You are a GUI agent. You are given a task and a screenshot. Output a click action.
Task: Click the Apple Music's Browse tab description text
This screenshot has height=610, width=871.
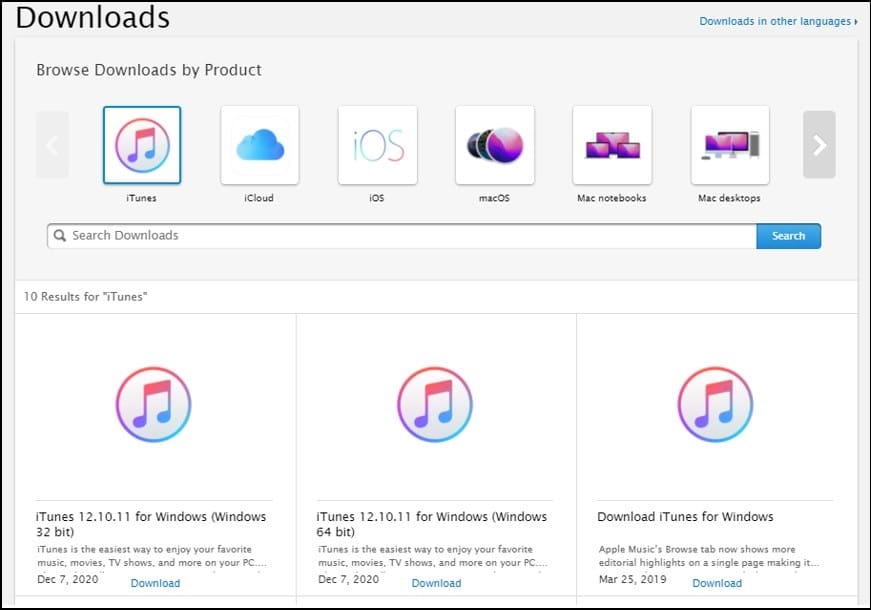point(709,556)
